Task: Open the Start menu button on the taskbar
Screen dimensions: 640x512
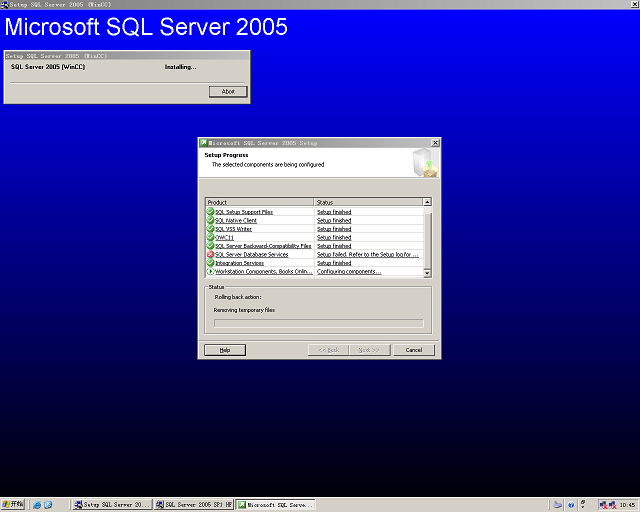Action: point(13,505)
